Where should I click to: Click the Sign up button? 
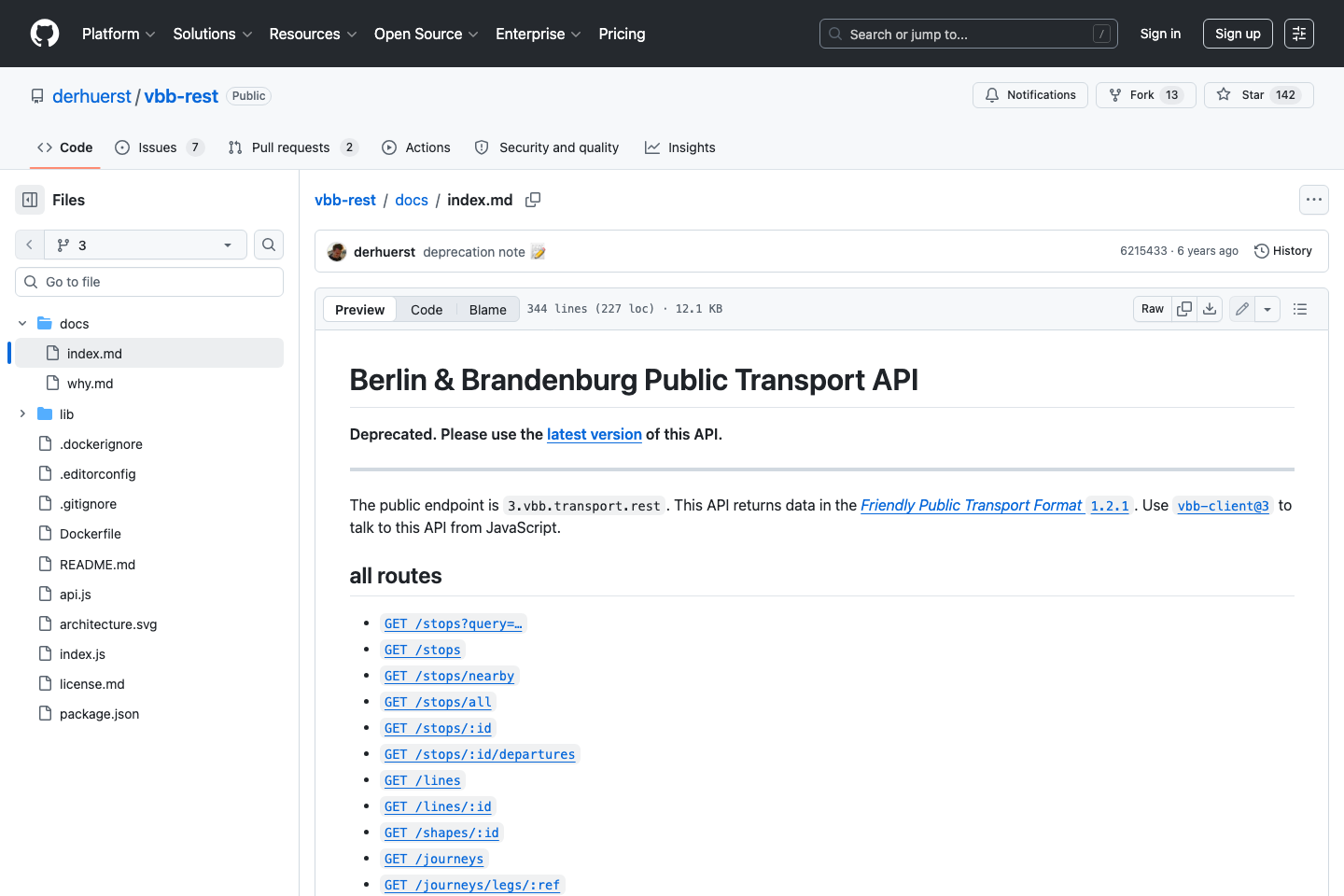1237,34
